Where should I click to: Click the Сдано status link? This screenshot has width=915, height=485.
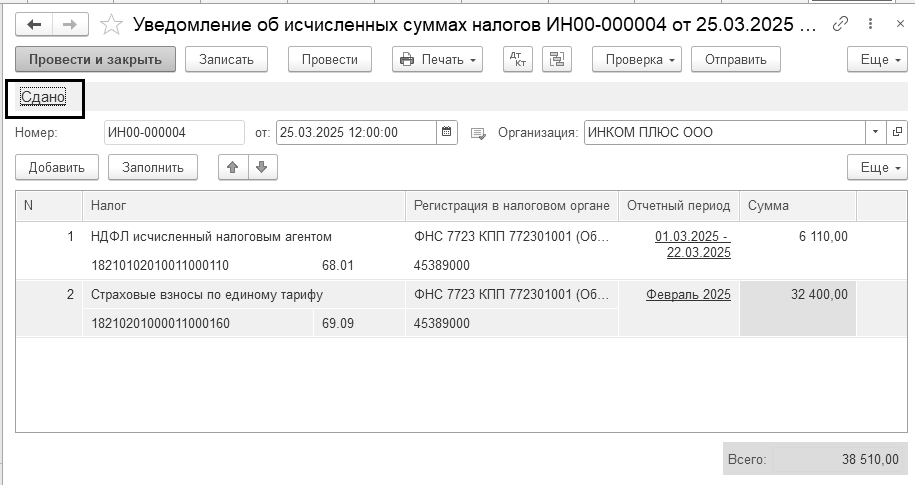(43, 97)
